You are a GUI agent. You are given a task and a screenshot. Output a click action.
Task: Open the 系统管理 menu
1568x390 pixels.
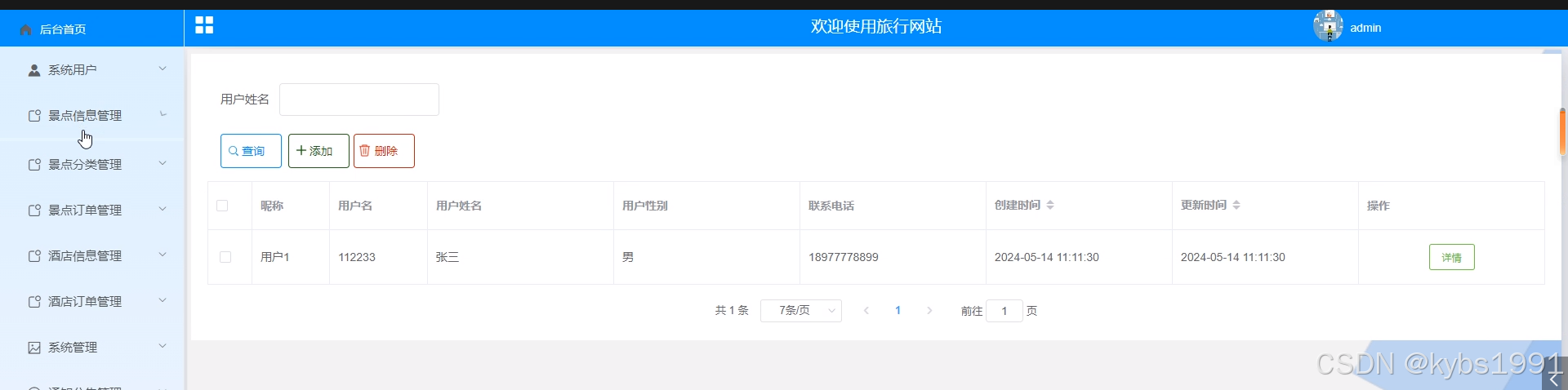coord(91,348)
